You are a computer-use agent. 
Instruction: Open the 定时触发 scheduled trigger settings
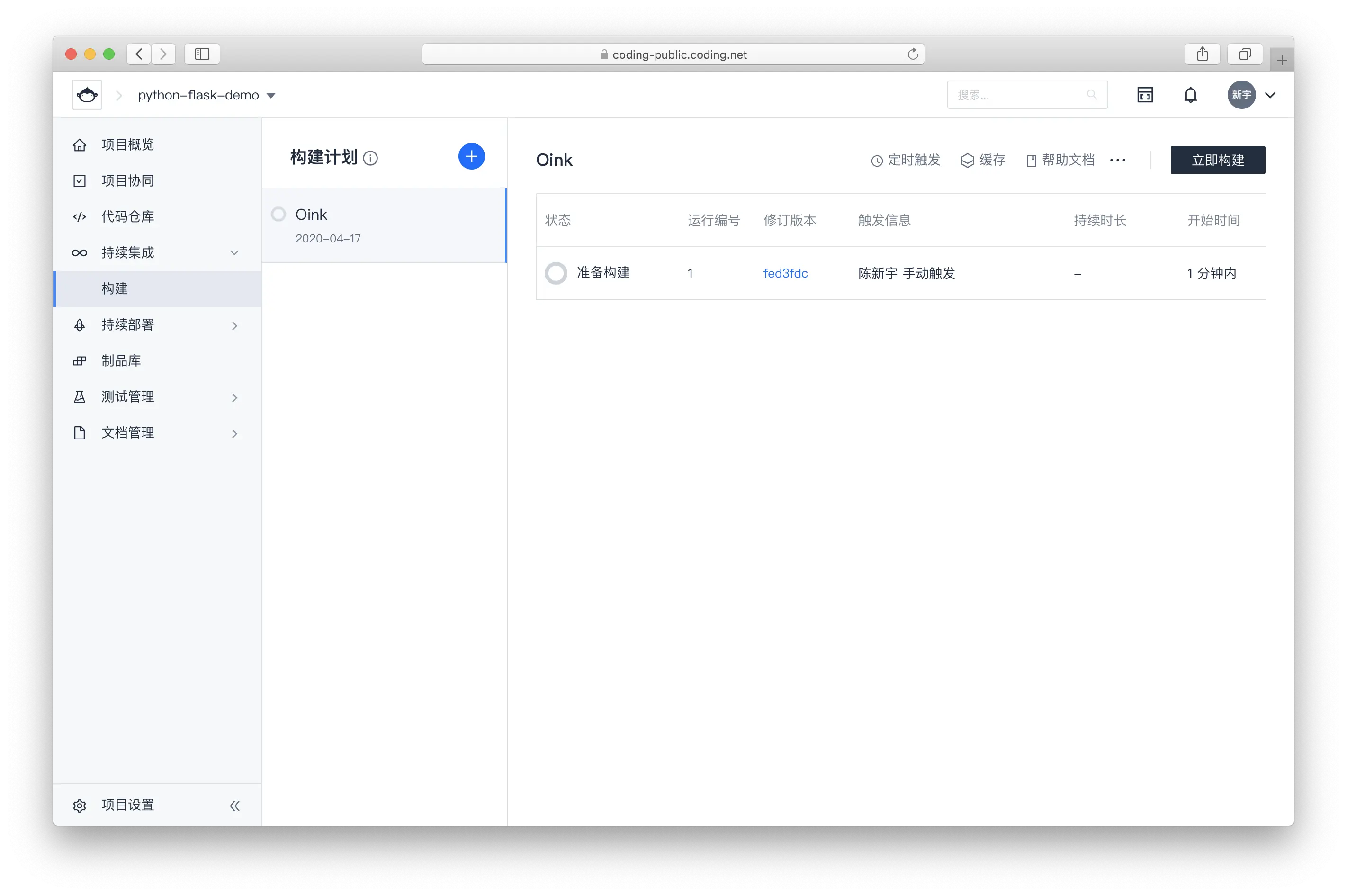click(x=905, y=161)
